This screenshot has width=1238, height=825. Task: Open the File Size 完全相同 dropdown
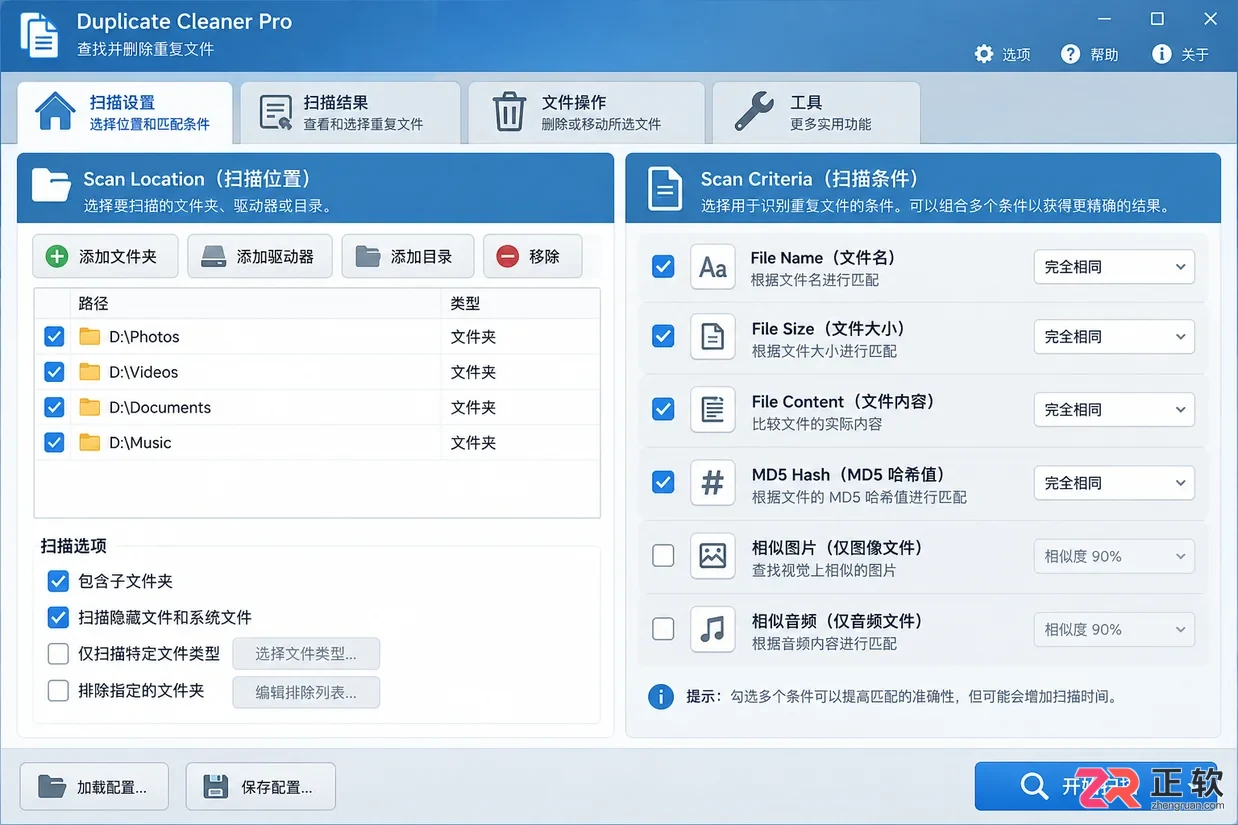[1114, 337]
